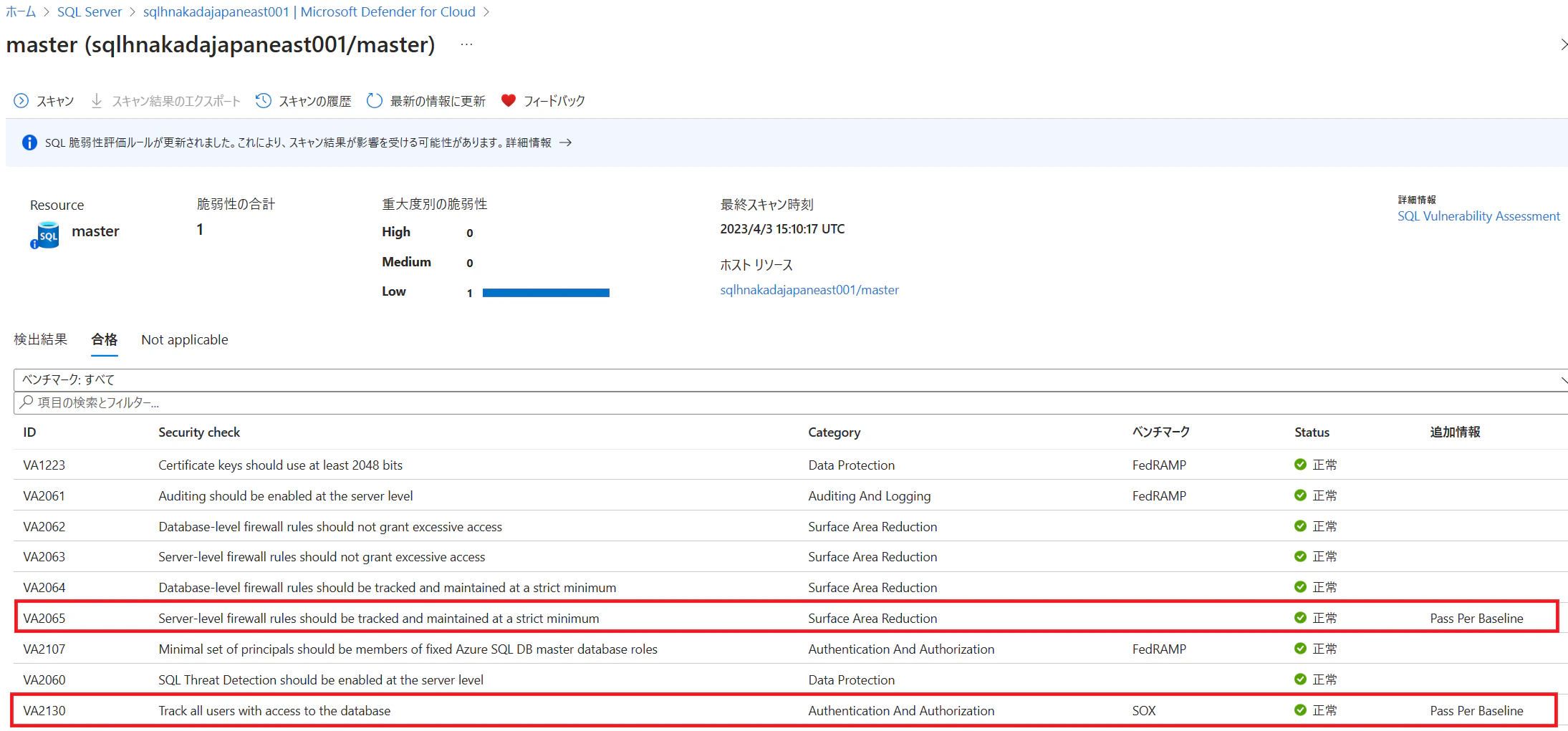Click green status check for VA2063
The image size is (1568, 731).
tap(1300, 556)
